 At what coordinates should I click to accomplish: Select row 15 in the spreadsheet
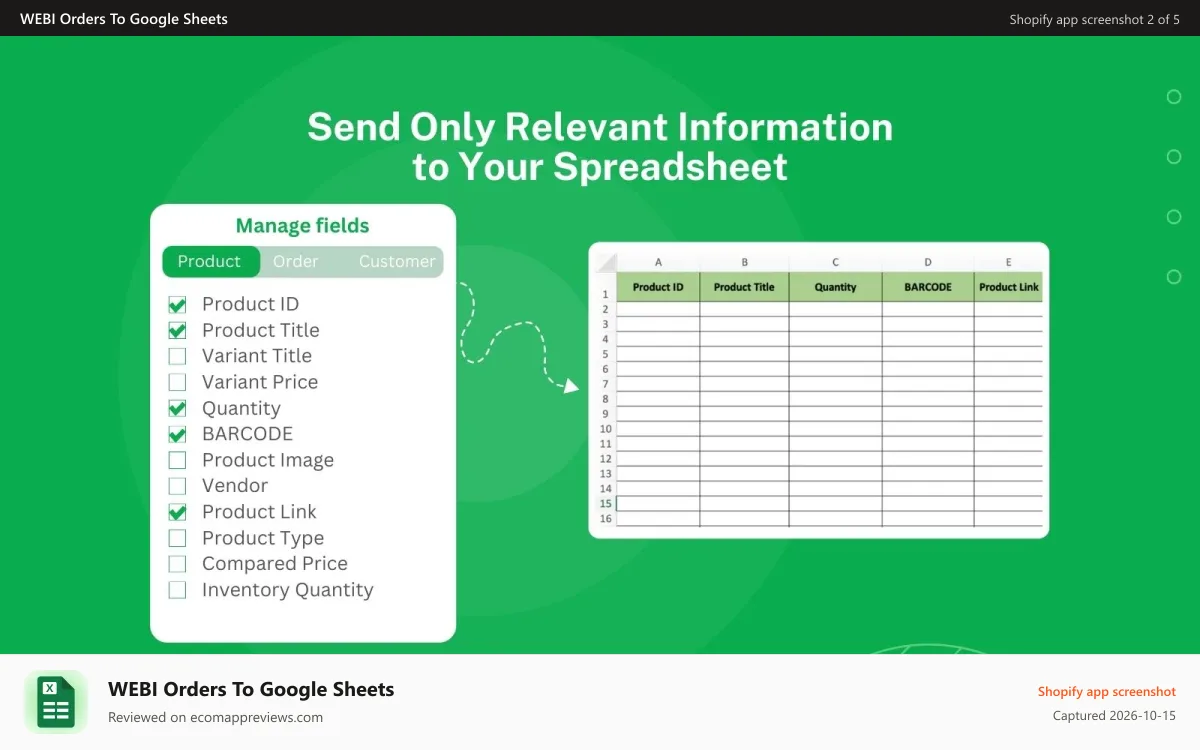click(x=605, y=504)
